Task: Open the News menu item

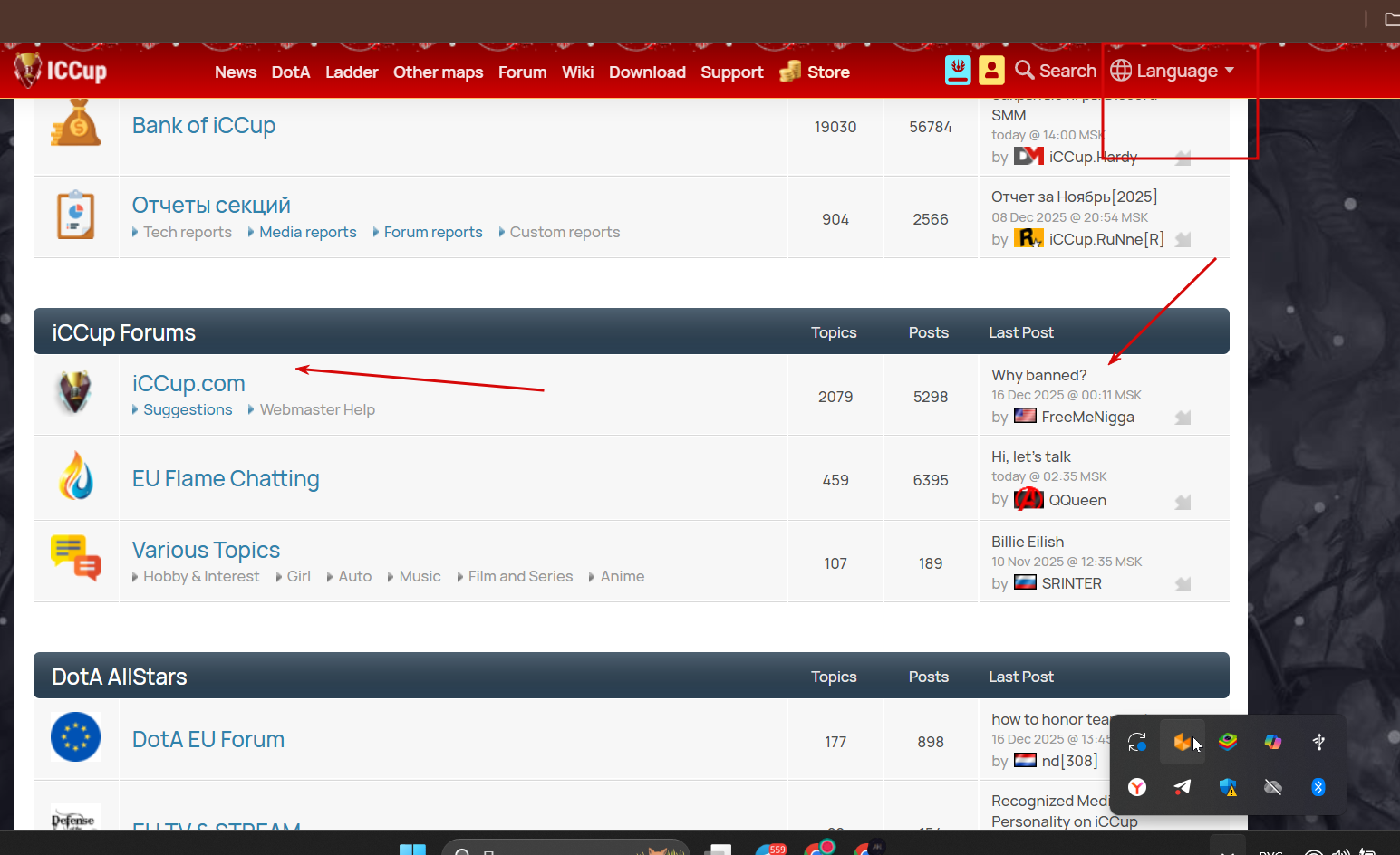Action: click(x=236, y=72)
